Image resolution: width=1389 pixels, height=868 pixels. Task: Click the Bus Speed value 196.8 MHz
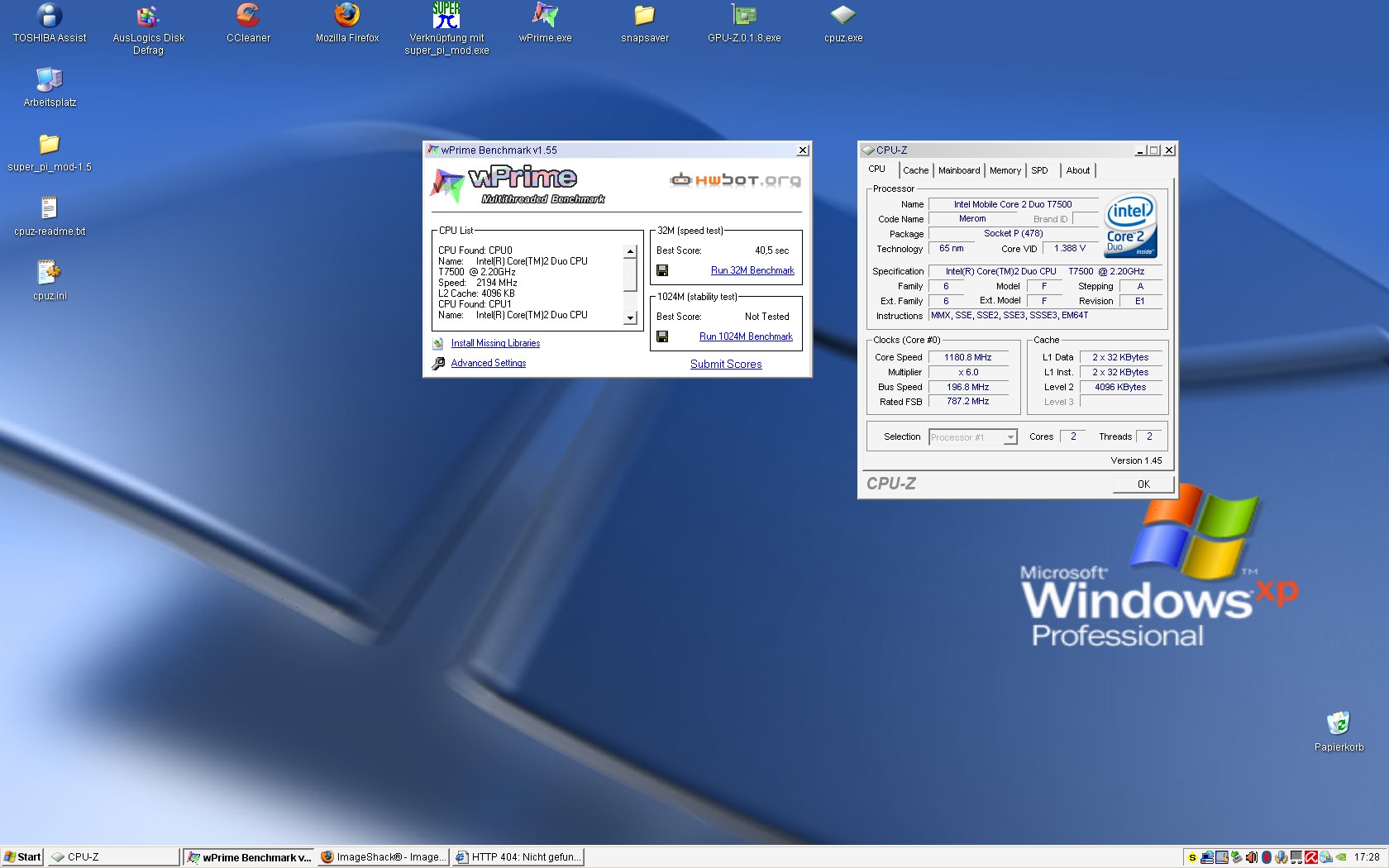[967, 387]
